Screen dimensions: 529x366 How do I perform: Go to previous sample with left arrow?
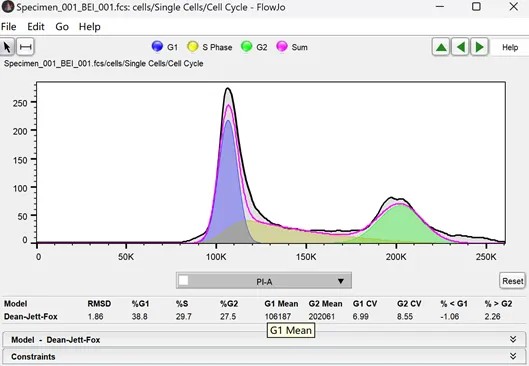[461, 47]
